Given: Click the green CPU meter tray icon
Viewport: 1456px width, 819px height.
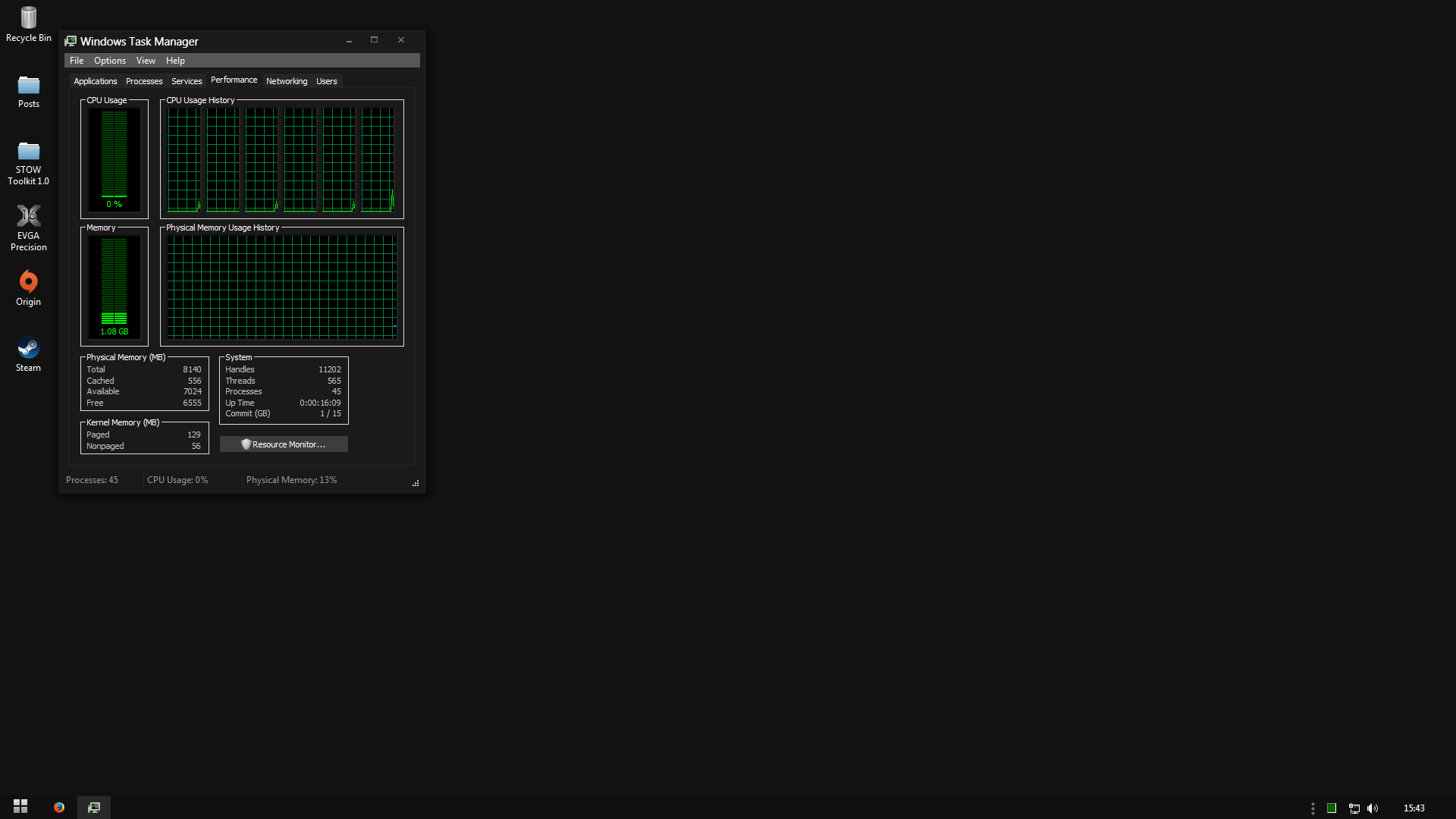Looking at the screenshot, I should click(x=1332, y=808).
